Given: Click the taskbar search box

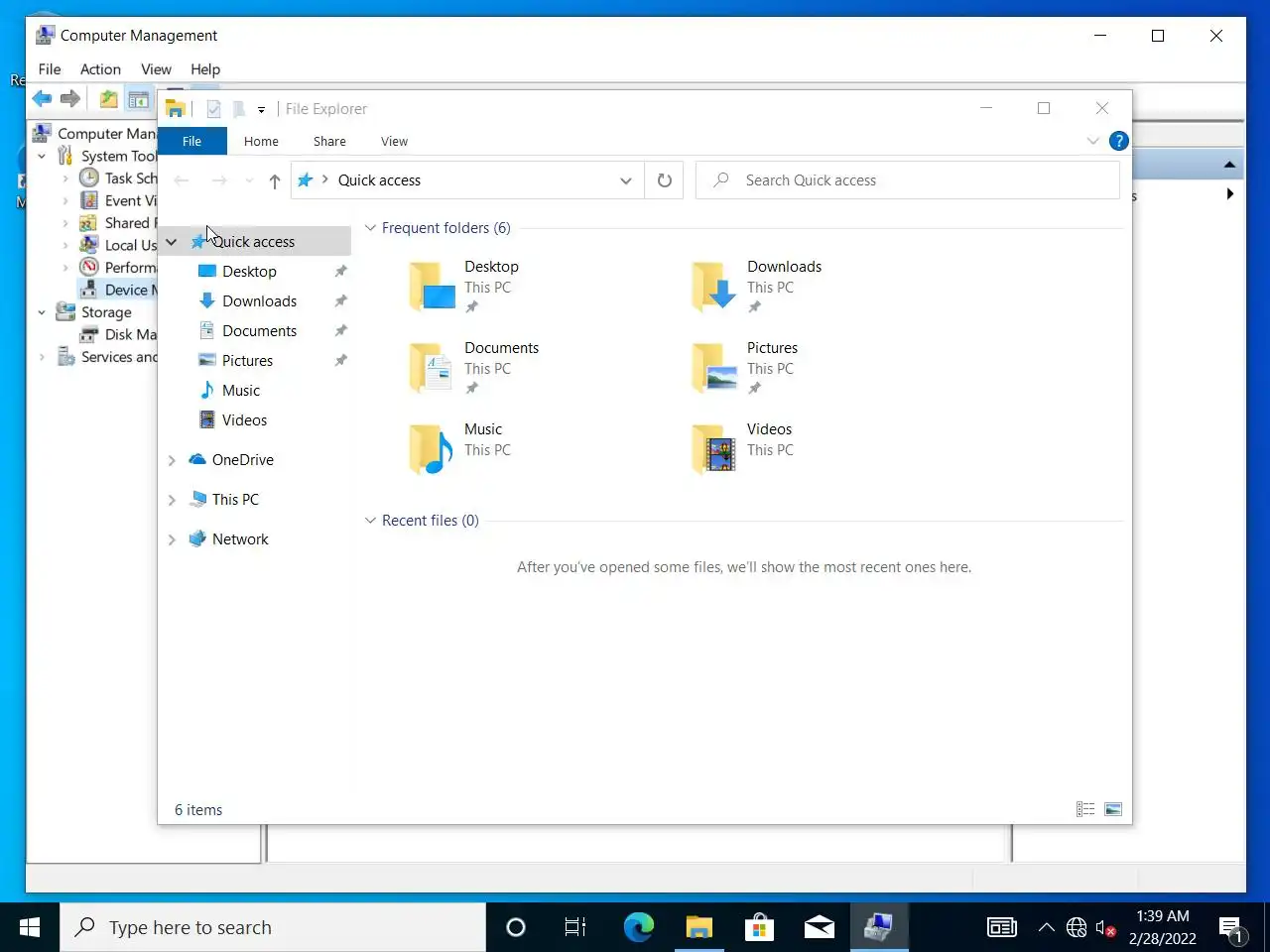Looking at the screenshot, I should coord(273,927).
